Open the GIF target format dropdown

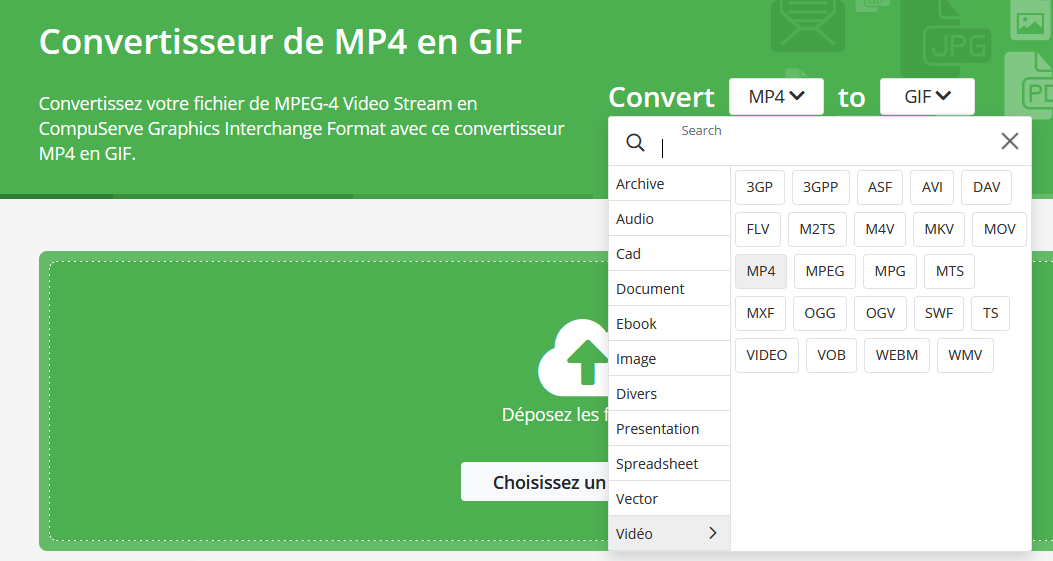(x=927, y=97)
